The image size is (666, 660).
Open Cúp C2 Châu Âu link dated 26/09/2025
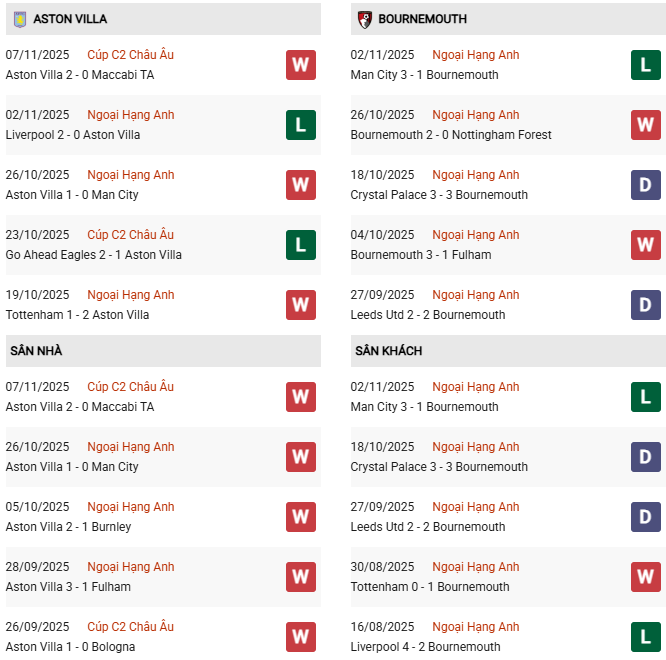coord(130,627)
